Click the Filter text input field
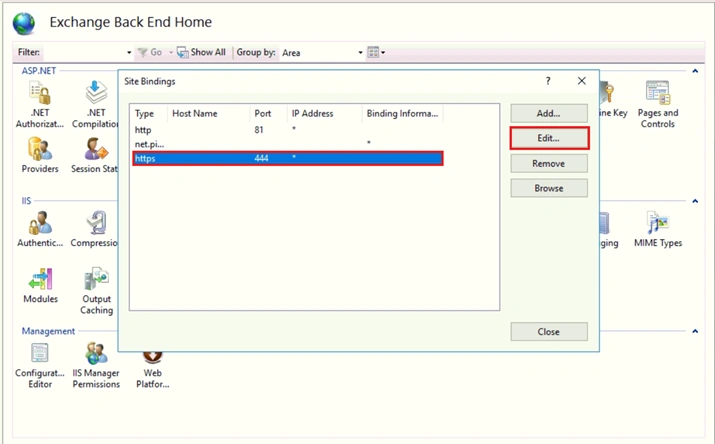Viewport: 715px width, 444px height. [83, 53]
